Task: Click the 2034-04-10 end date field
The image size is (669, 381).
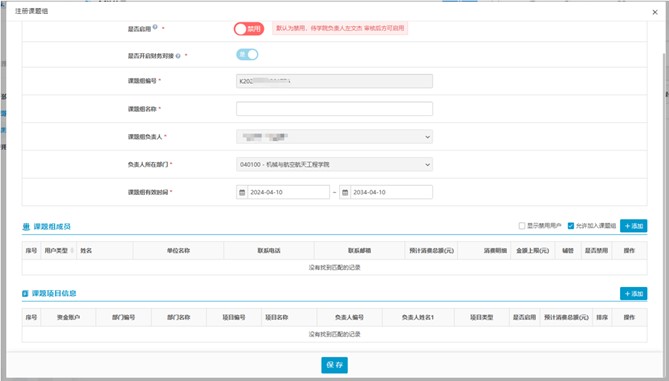Action: pyautogui.click(x=391, y=192)
